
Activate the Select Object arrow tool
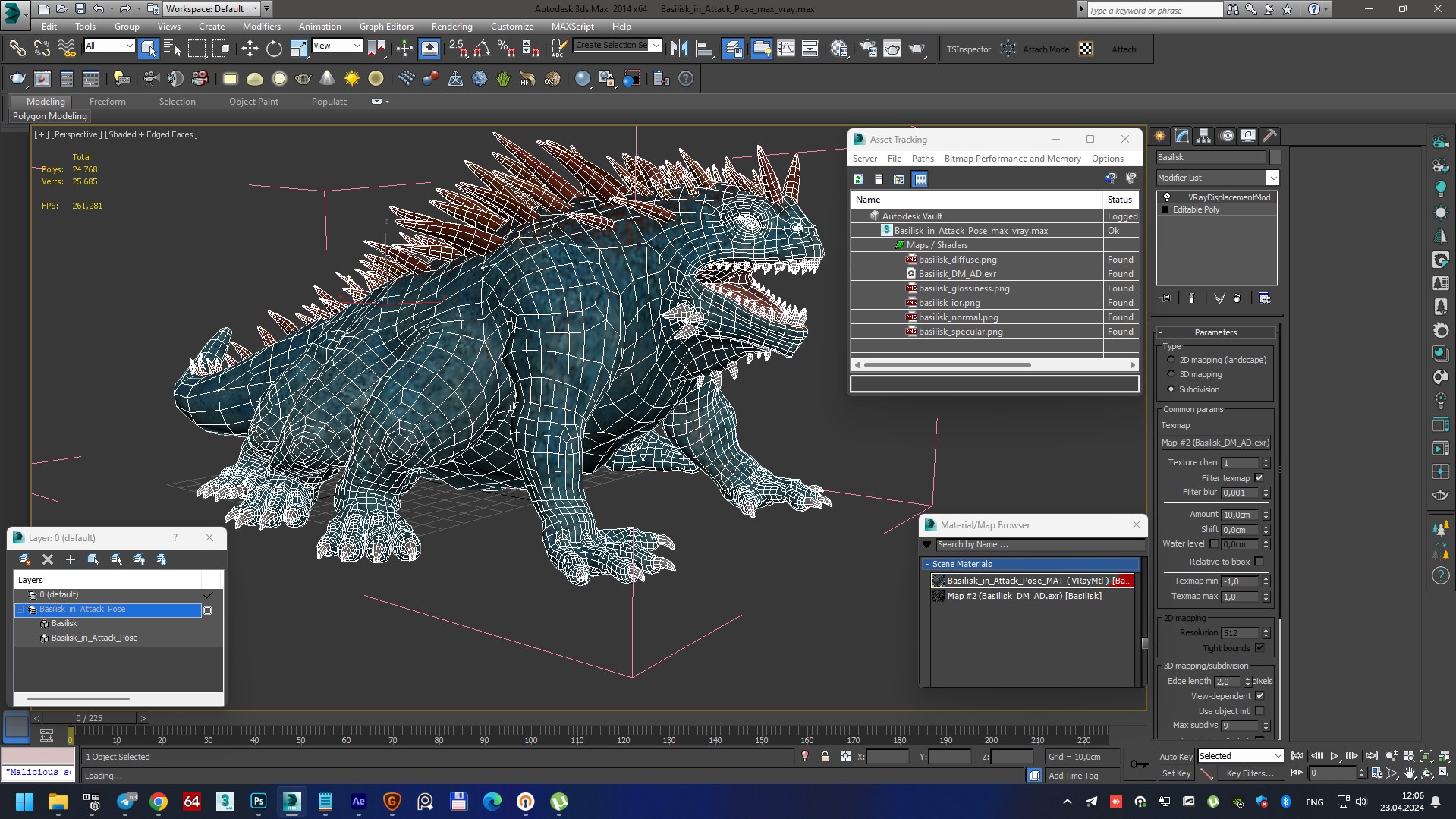pos(148,49)
